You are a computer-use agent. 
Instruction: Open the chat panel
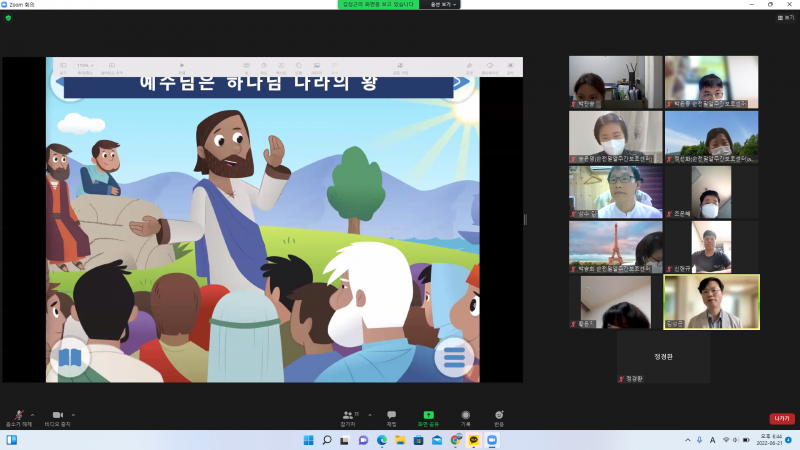tap(391, 418)
